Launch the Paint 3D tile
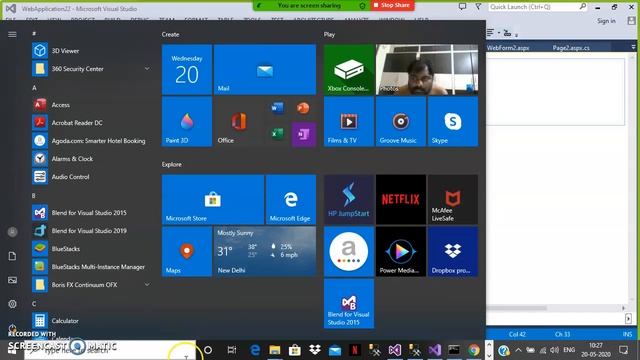The height and width of the screenshot is (360, 640). point(187,122)
